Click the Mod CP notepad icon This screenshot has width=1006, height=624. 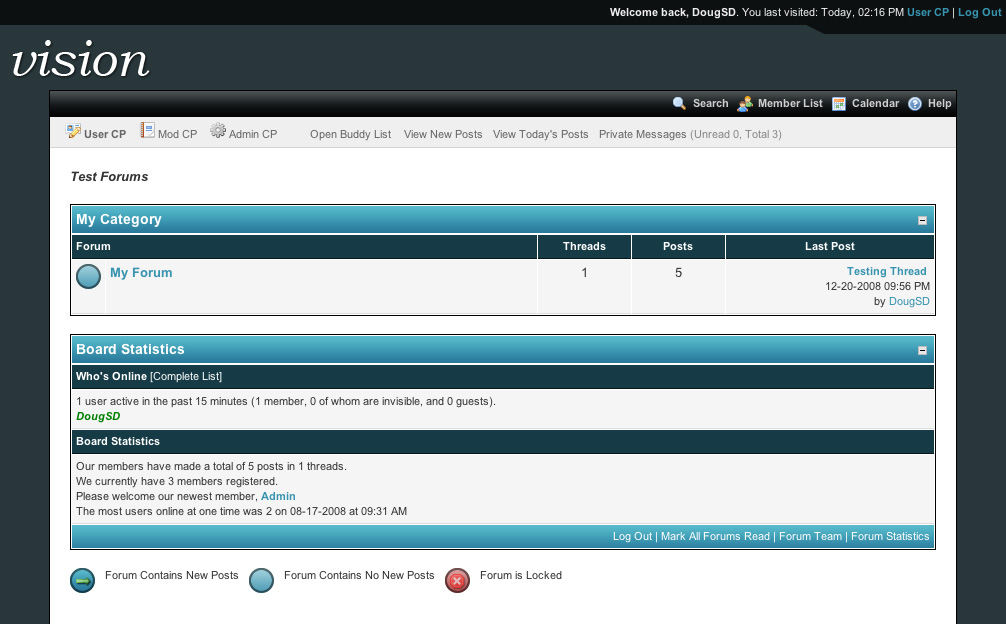(x=147, y=131)
